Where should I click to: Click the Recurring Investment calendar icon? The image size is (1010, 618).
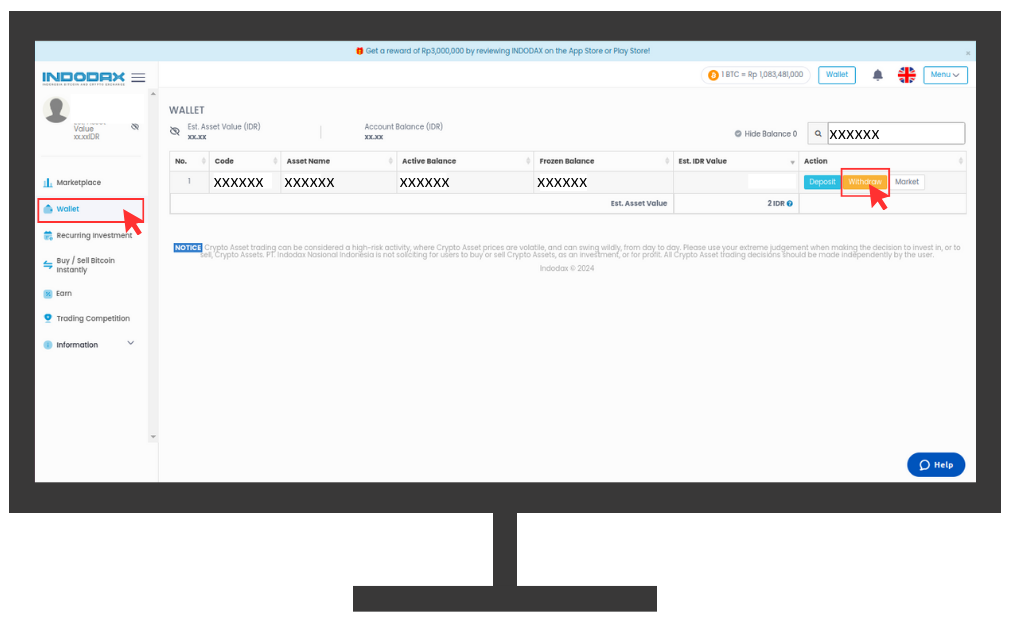pos(48,236)
